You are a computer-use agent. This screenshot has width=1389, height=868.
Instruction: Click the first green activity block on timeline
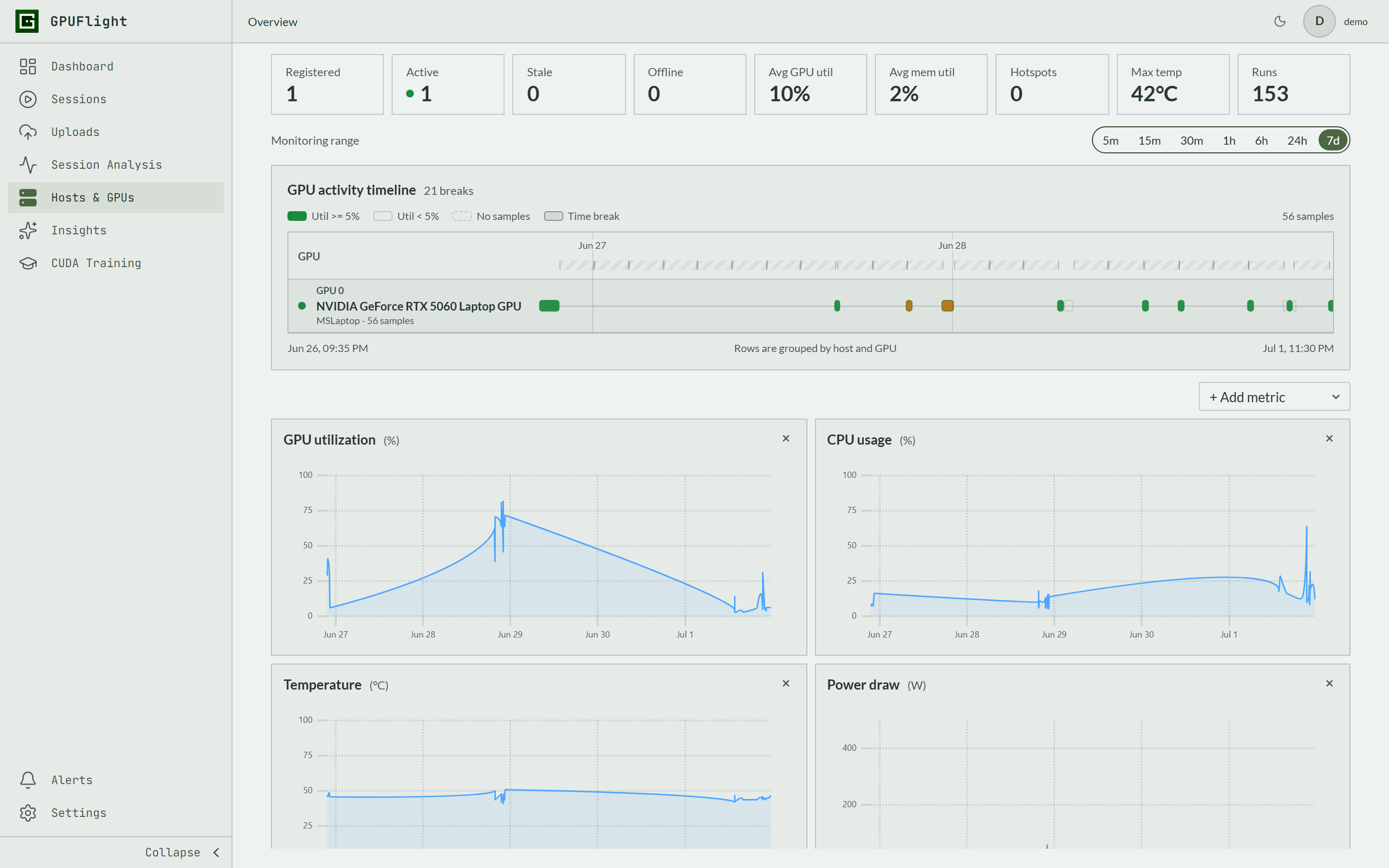tap(549, 305)
